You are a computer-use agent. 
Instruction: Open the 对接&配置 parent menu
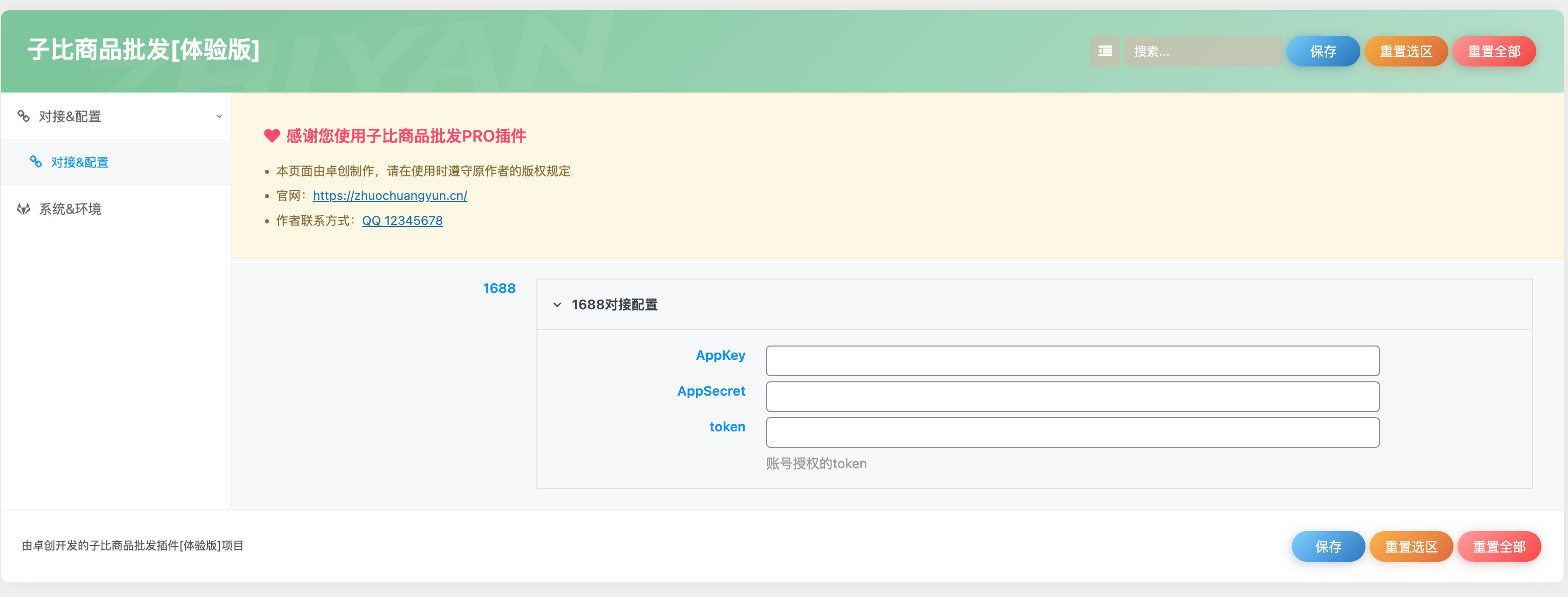(x=116, y=116)
